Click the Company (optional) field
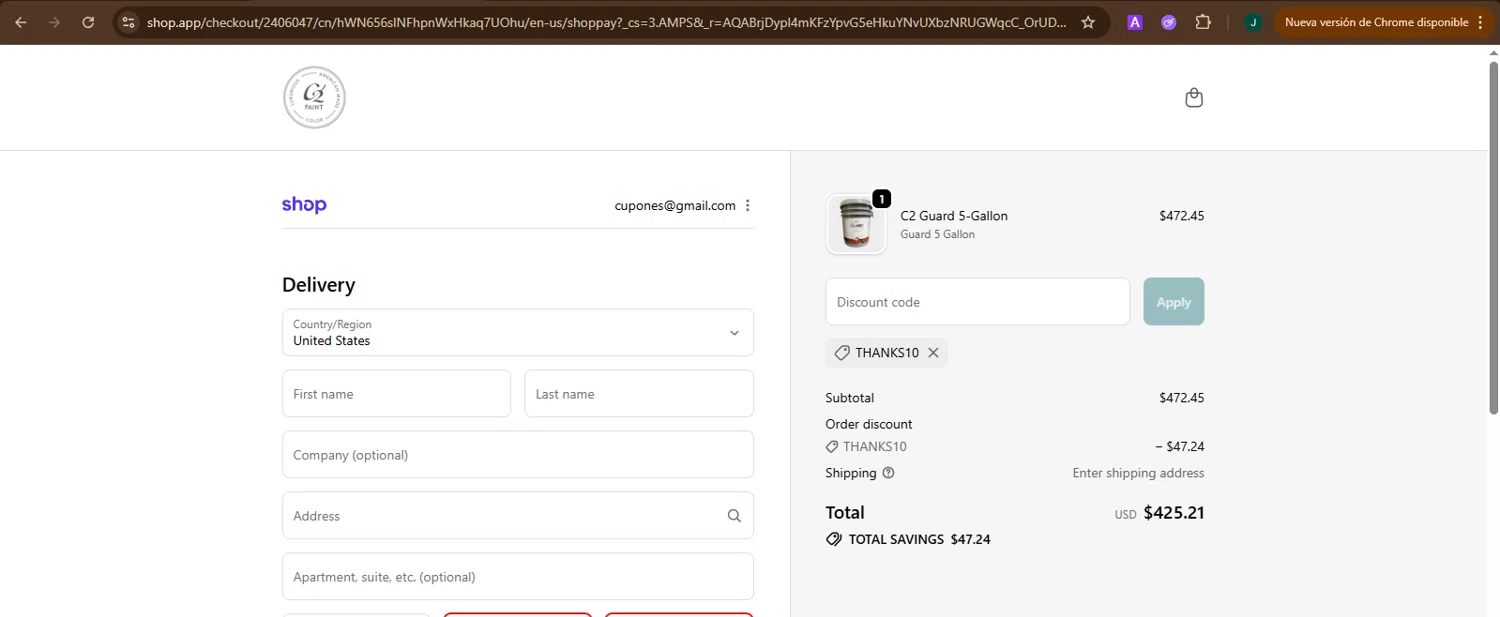The height and width of the screenshot is (617, 1500). tap(518, 455)
